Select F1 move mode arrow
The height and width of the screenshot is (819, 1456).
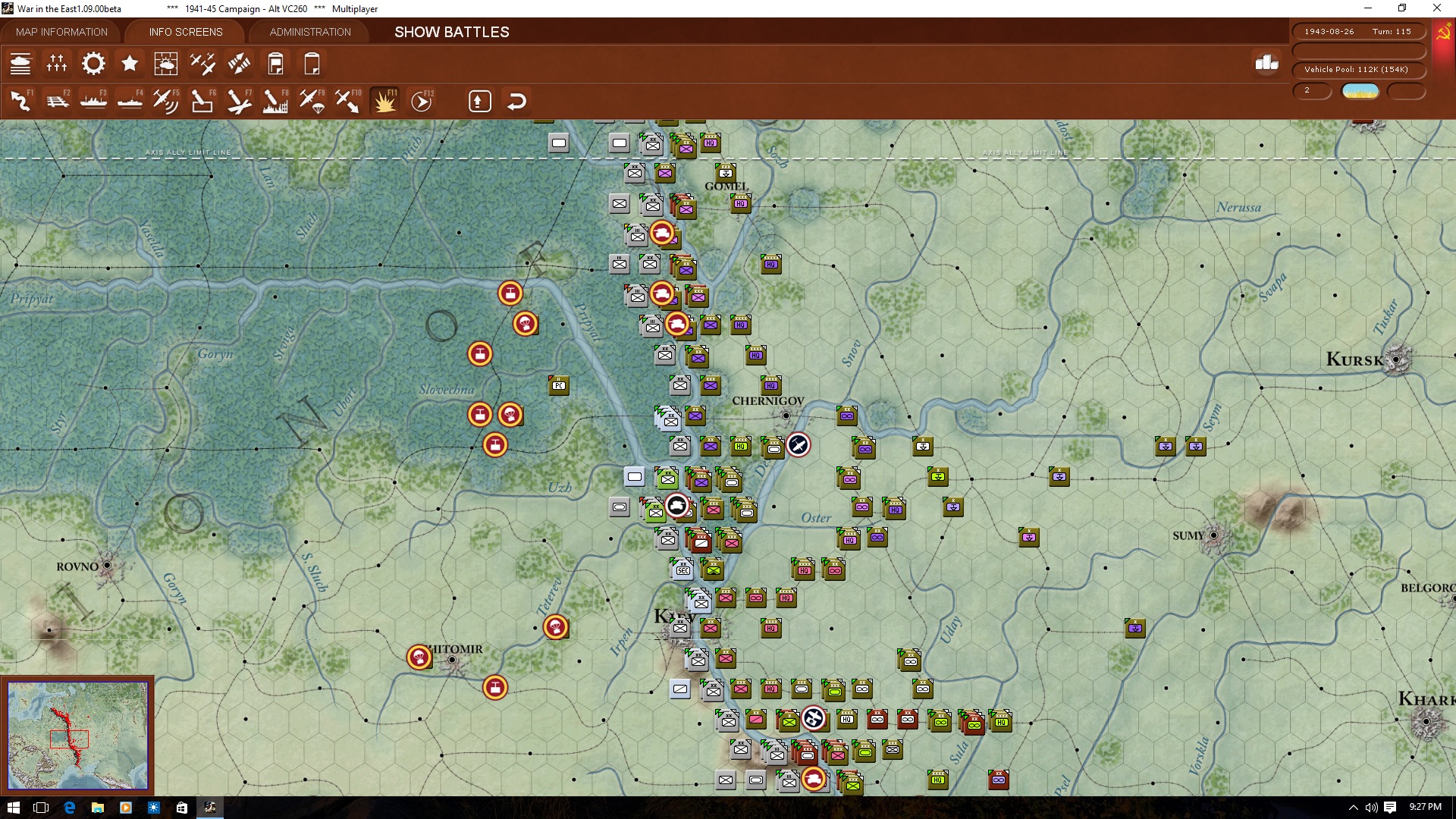tap(20, 101)
